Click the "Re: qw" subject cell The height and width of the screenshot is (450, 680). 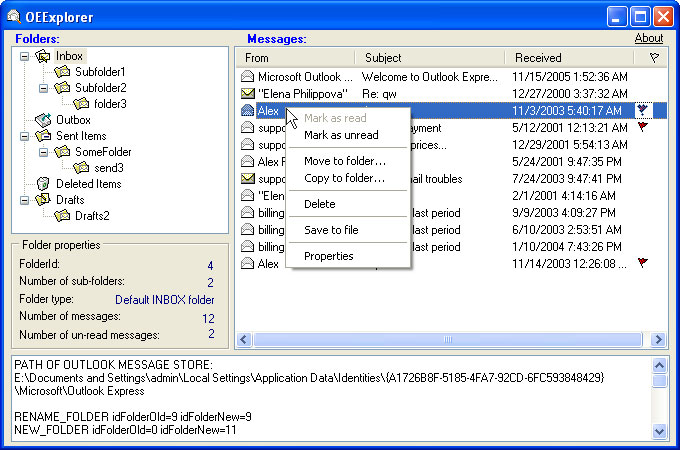click(x=379, y=94)
